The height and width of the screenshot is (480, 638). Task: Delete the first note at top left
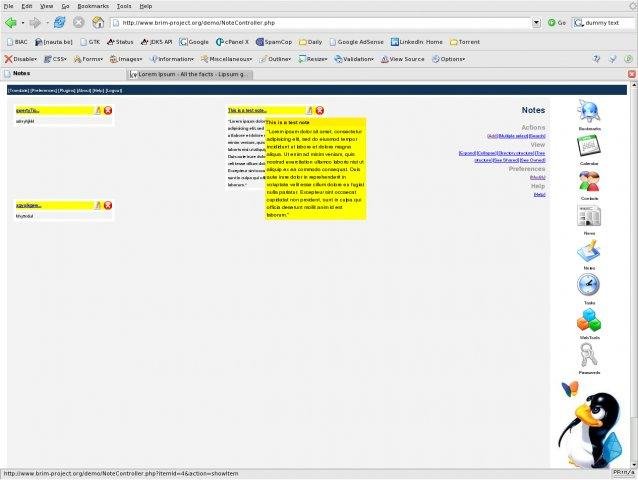(x=108, y=110)
